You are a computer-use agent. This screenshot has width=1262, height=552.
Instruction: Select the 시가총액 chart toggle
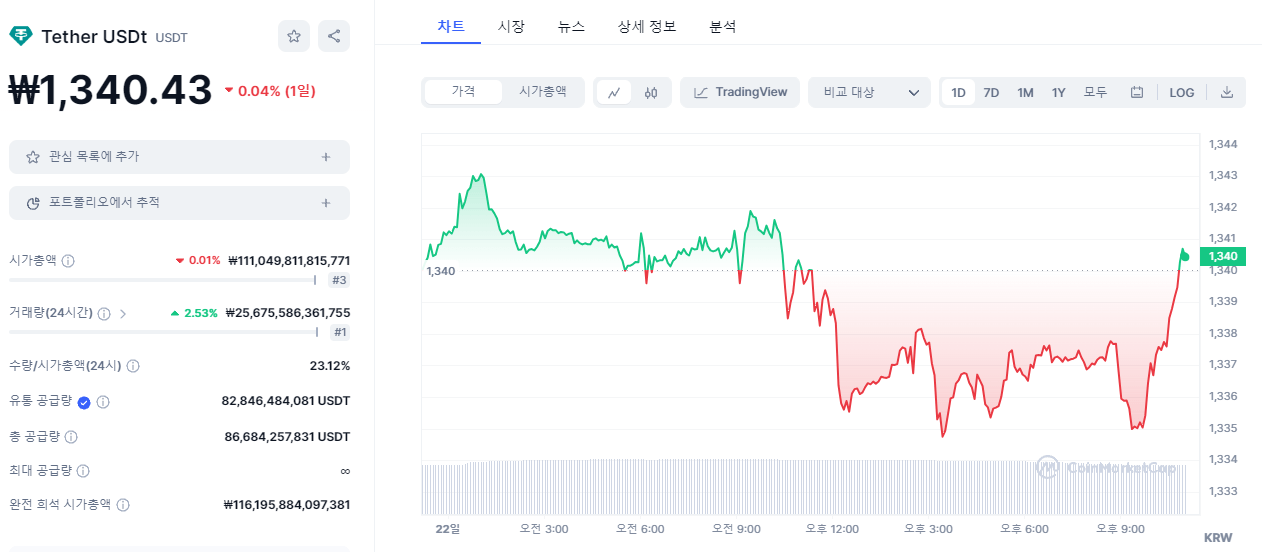pyautogui.click(x=542, y=92)
